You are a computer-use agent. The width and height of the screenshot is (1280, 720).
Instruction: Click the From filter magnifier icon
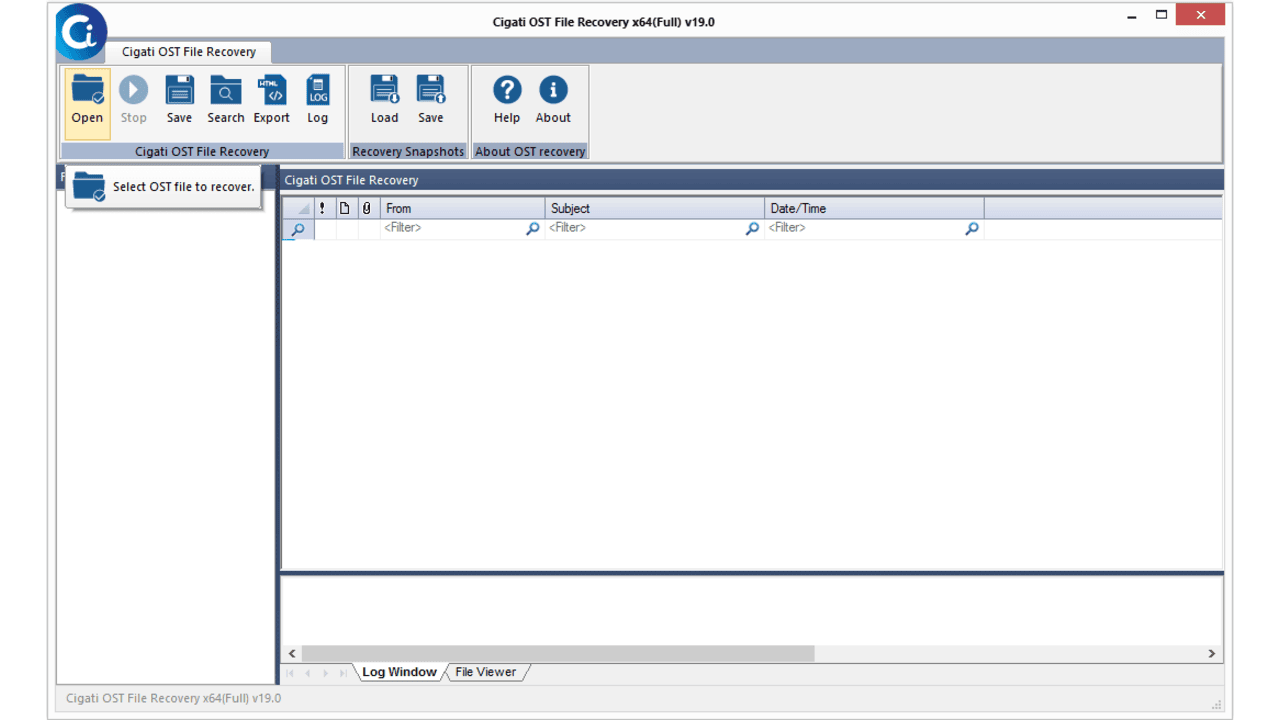click(532, 229)
